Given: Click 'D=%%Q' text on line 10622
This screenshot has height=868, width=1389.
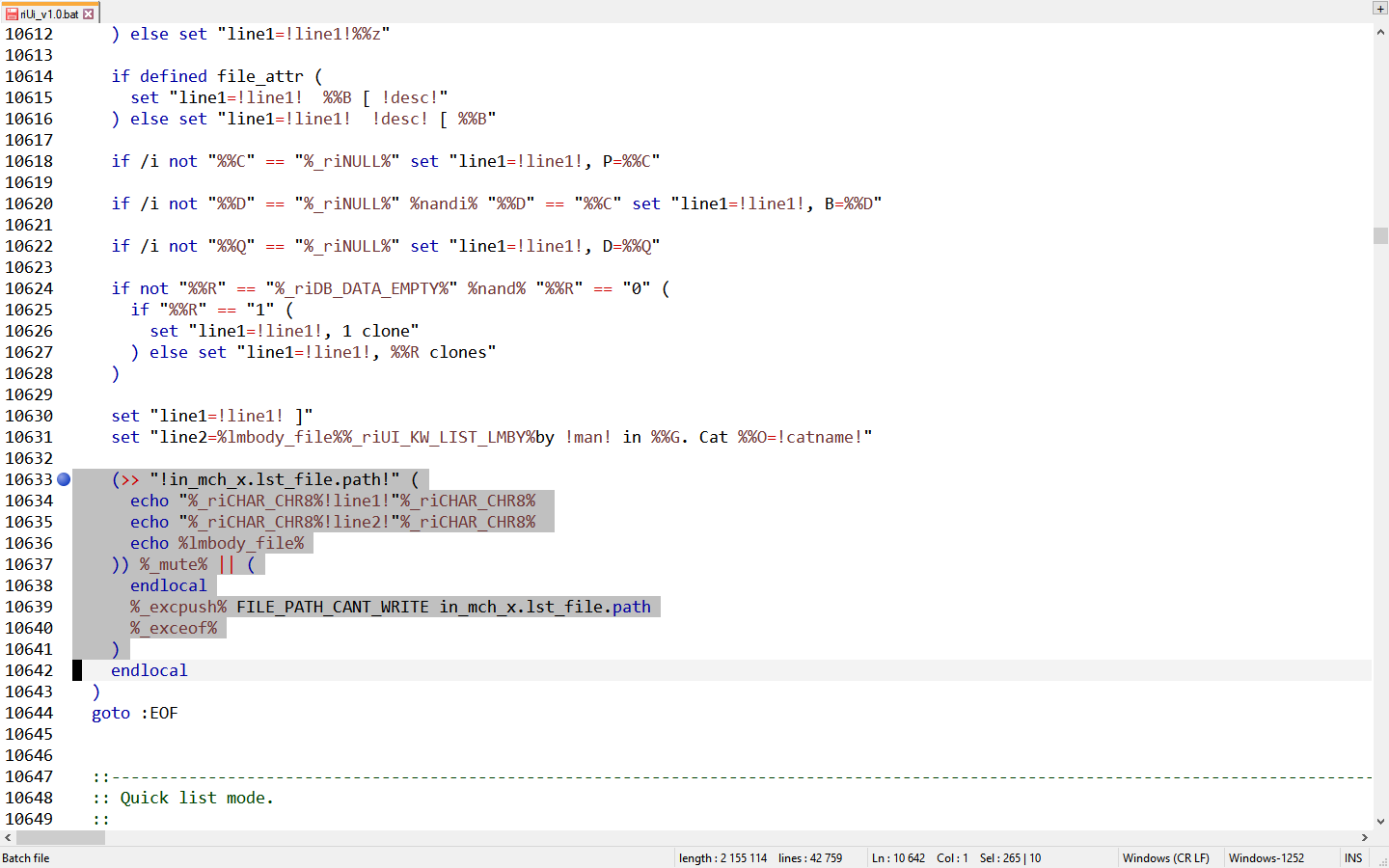Looking at the screenshot, I should [627, 246].
